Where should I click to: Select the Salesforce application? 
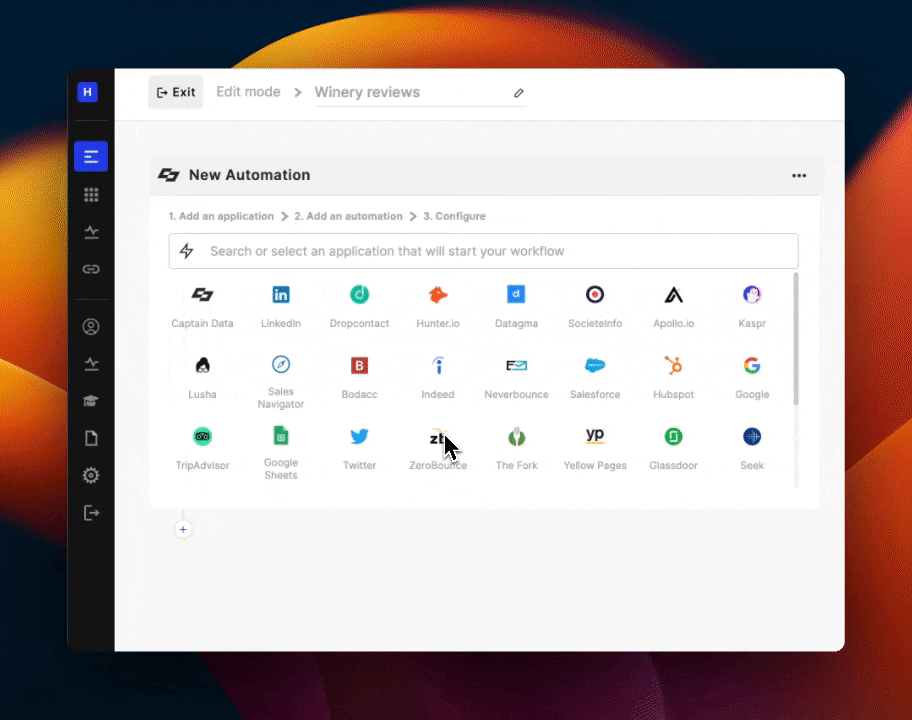click(x=595, y=378)
